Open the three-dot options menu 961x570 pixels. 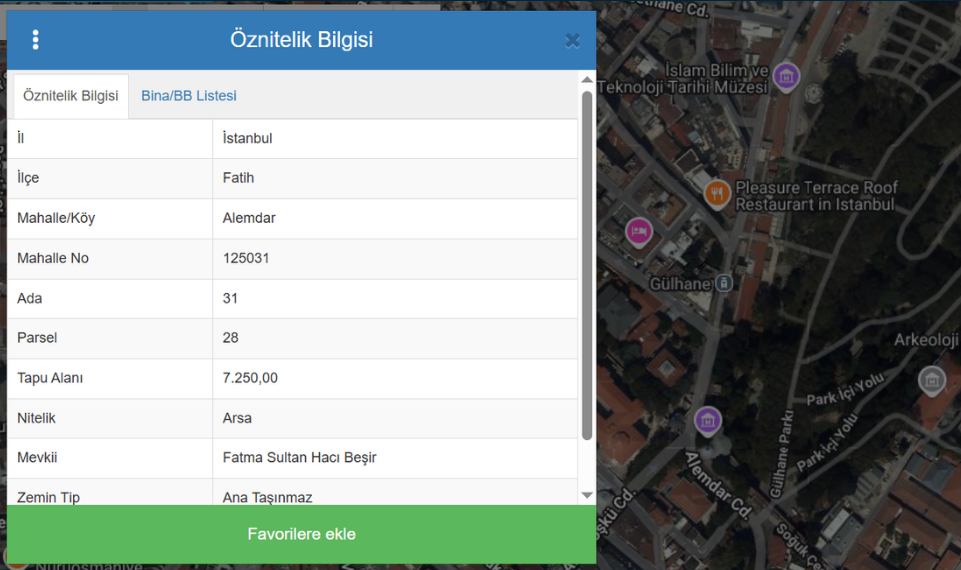[36, 40]
